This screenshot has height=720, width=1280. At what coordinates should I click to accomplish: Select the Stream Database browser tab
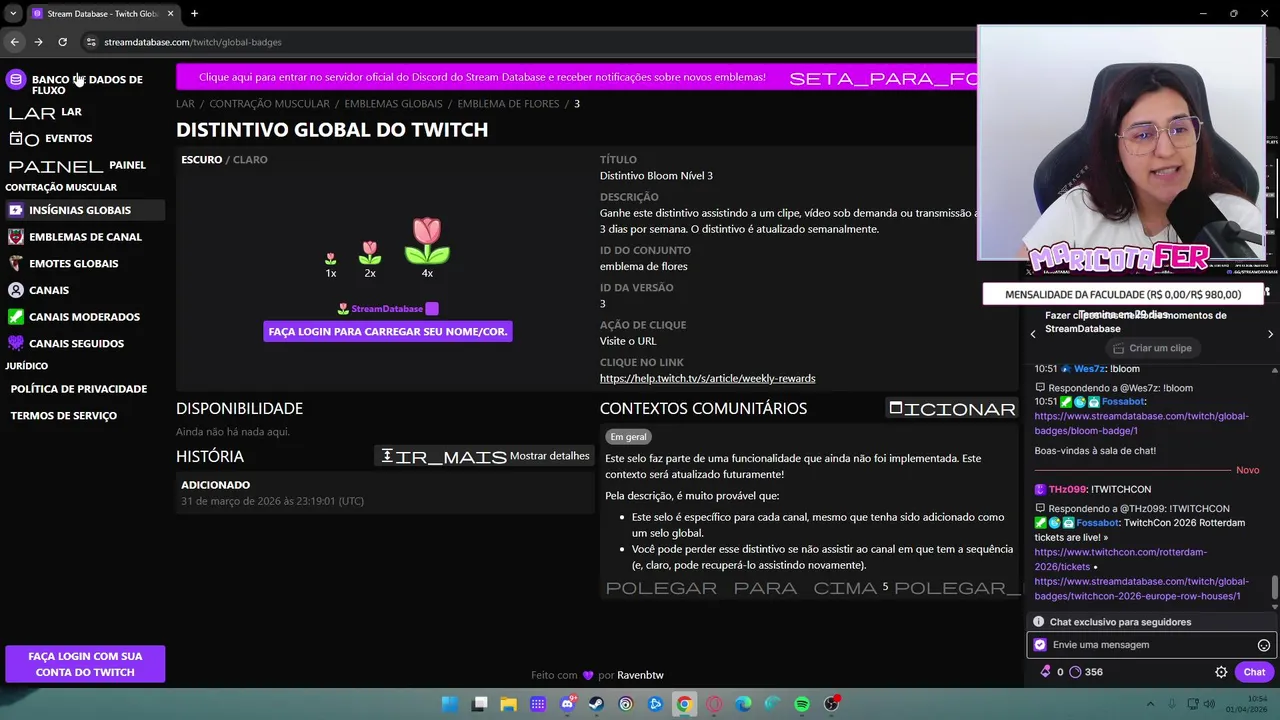(x=102, y=13)
